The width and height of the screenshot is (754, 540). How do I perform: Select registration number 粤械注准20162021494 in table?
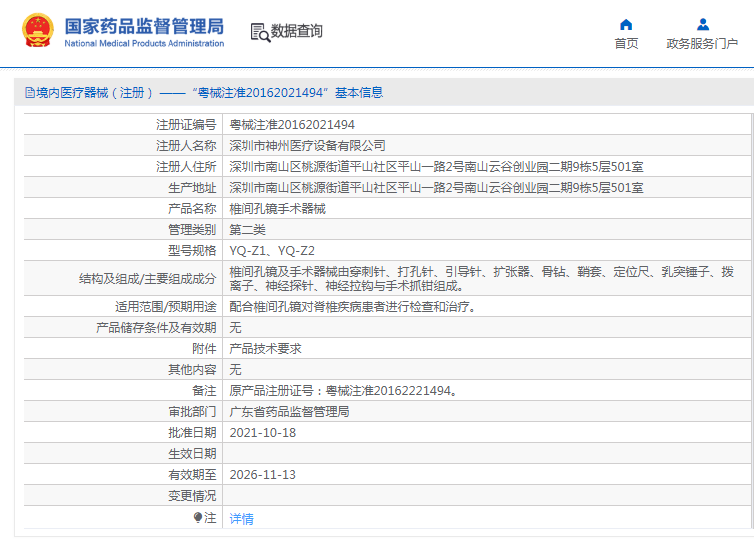coord(292,125)
